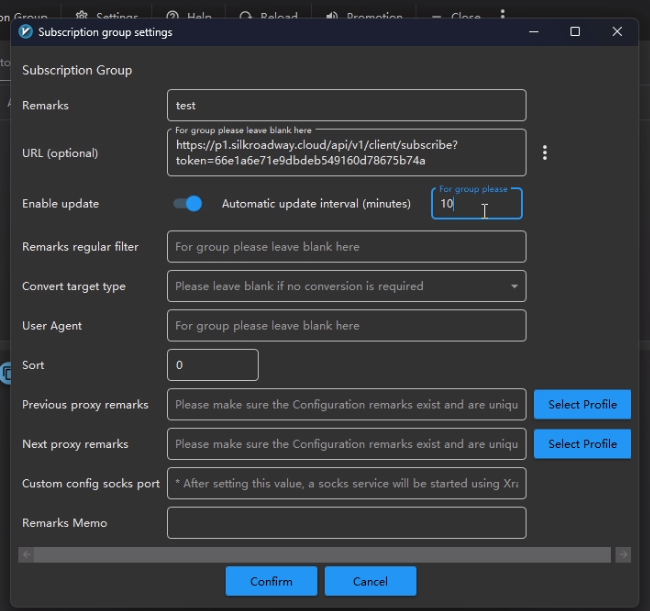Focus the Custom config socks port field

[x=346, y=483]
